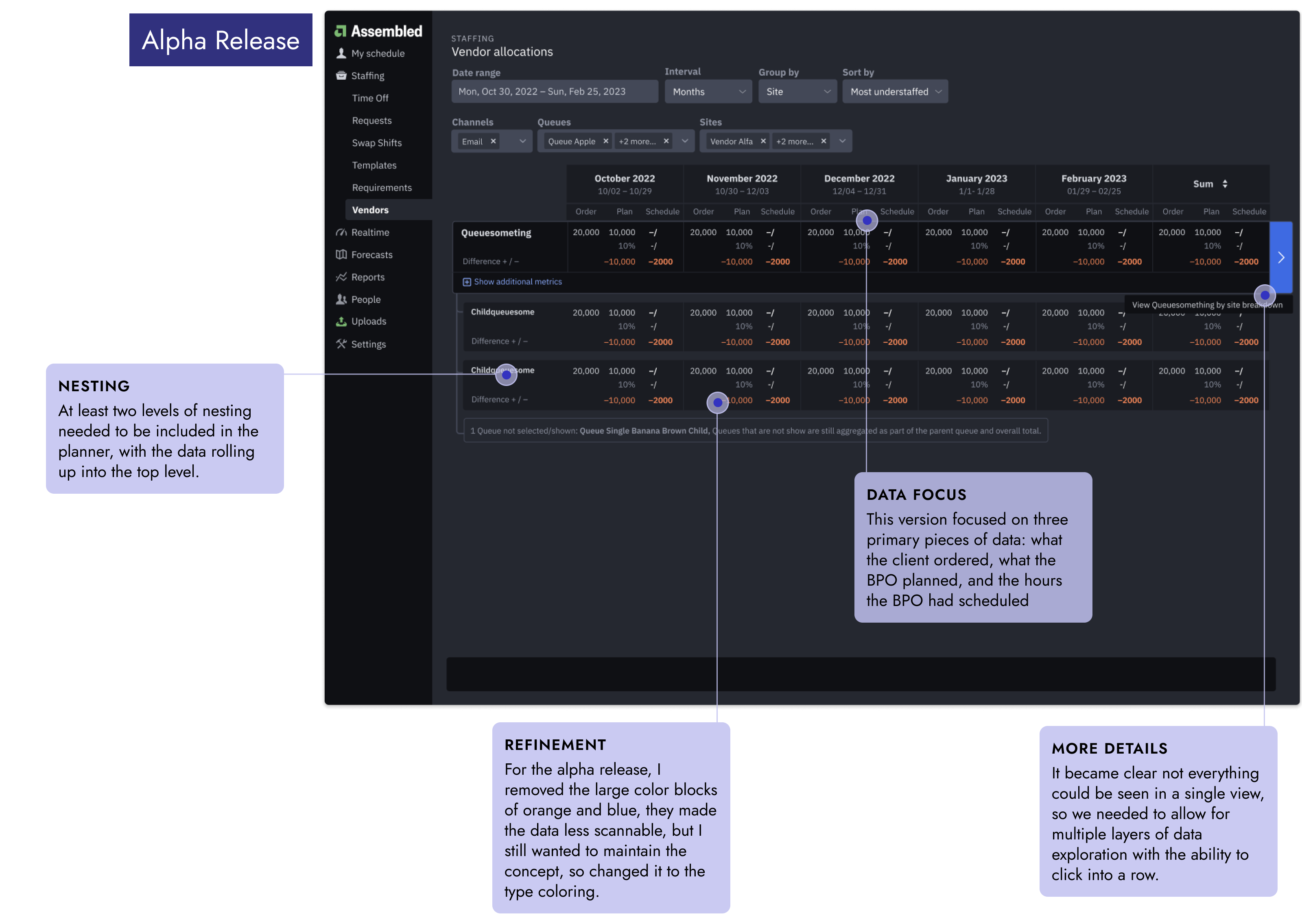Remove the Queue Apple filter chip
Screen dimensions: 1302x924
[x=605, y=141]
